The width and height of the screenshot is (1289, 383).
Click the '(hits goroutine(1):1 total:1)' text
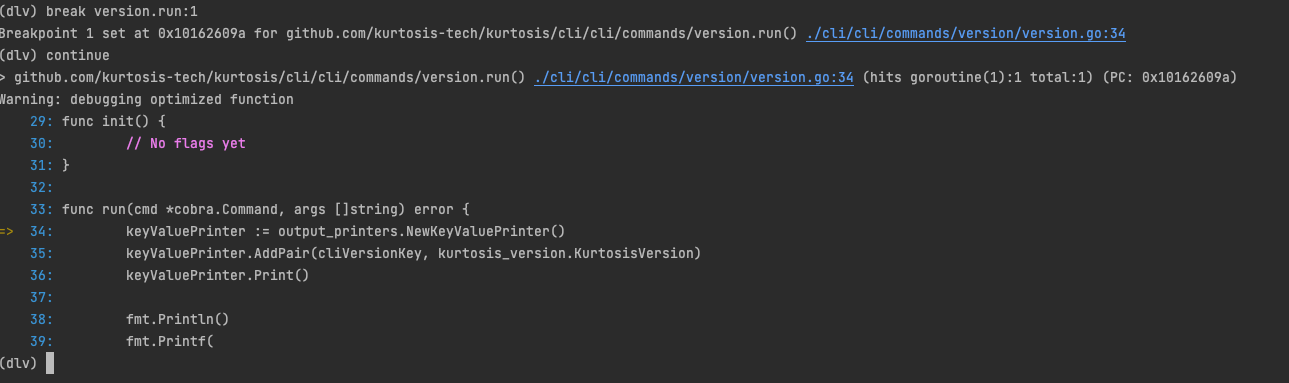tap(978, 77)
